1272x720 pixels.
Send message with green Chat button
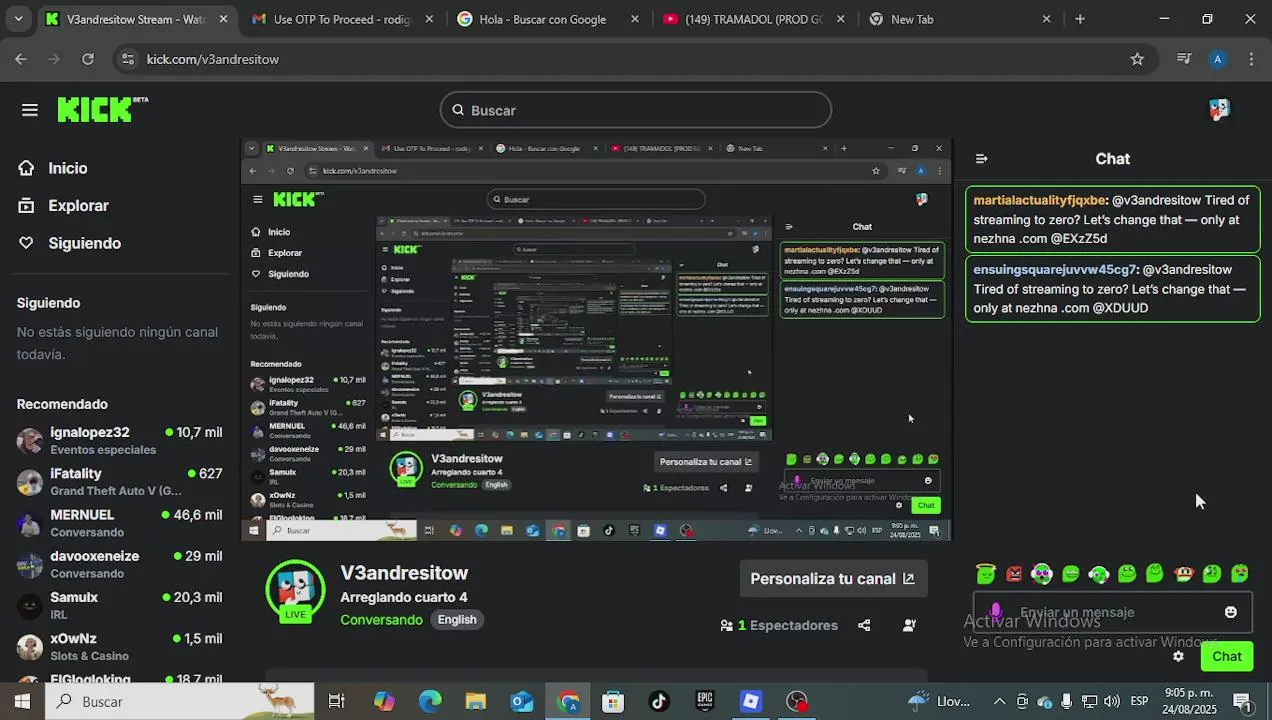pyautogui.click(x=1227, y=657)
